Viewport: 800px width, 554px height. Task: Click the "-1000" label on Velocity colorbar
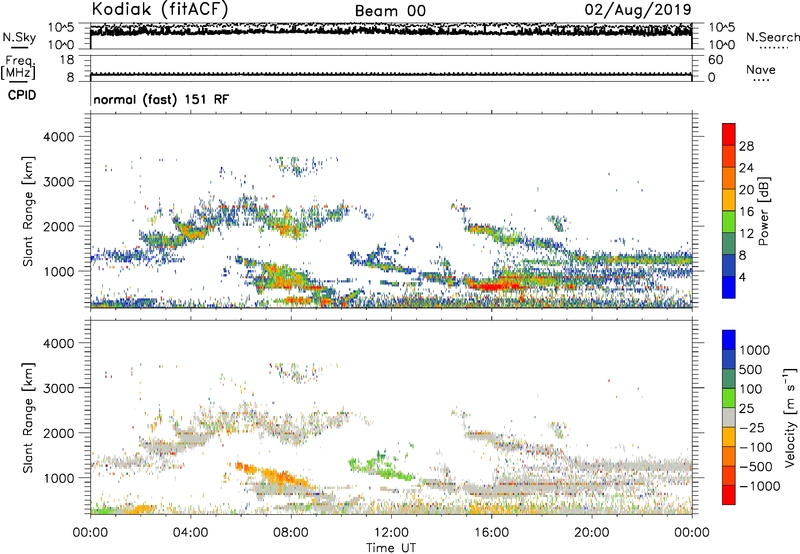[x=759, y=486]
